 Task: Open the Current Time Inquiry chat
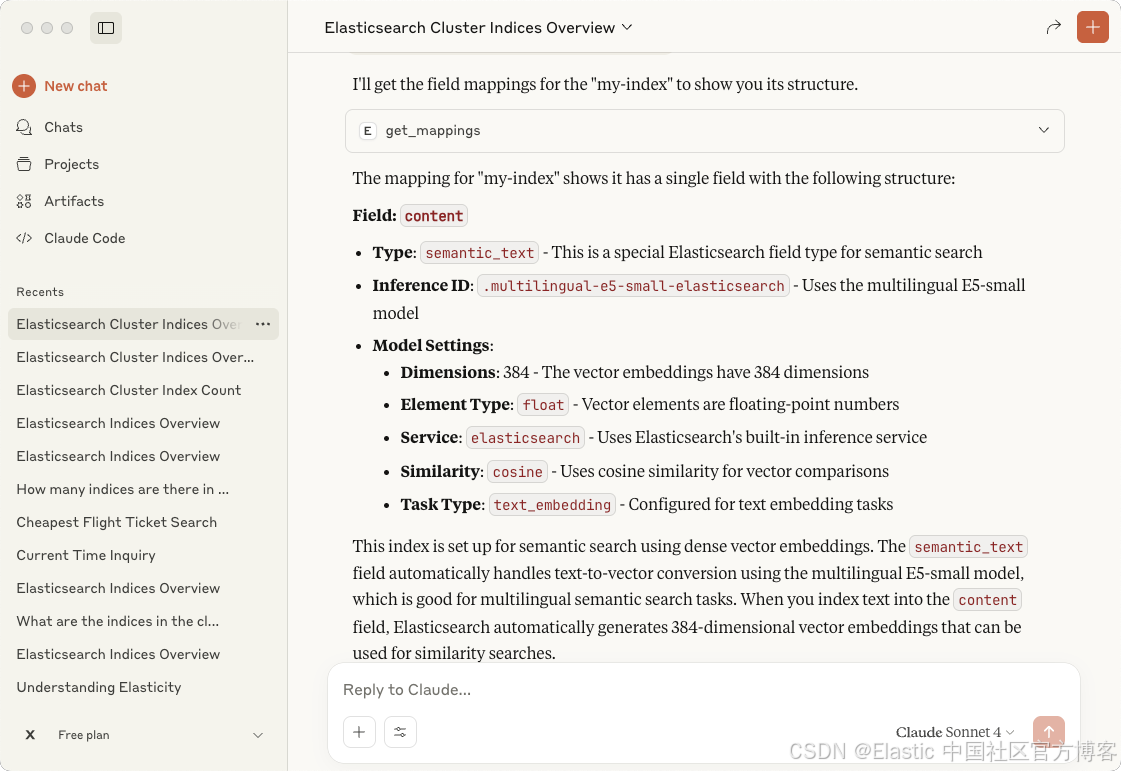click(86, 555)
